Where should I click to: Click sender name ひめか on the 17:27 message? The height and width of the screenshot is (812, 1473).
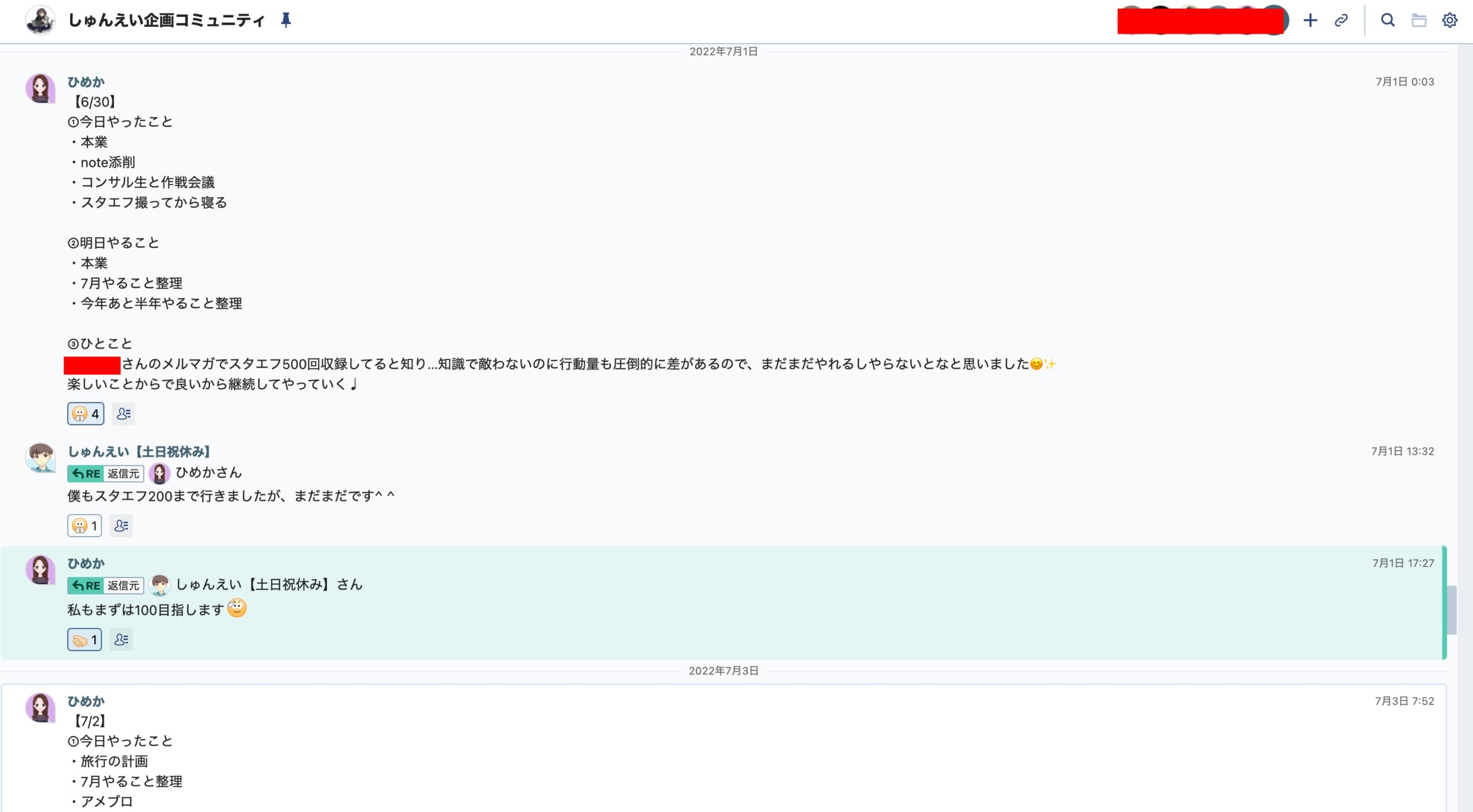(86, 563)
